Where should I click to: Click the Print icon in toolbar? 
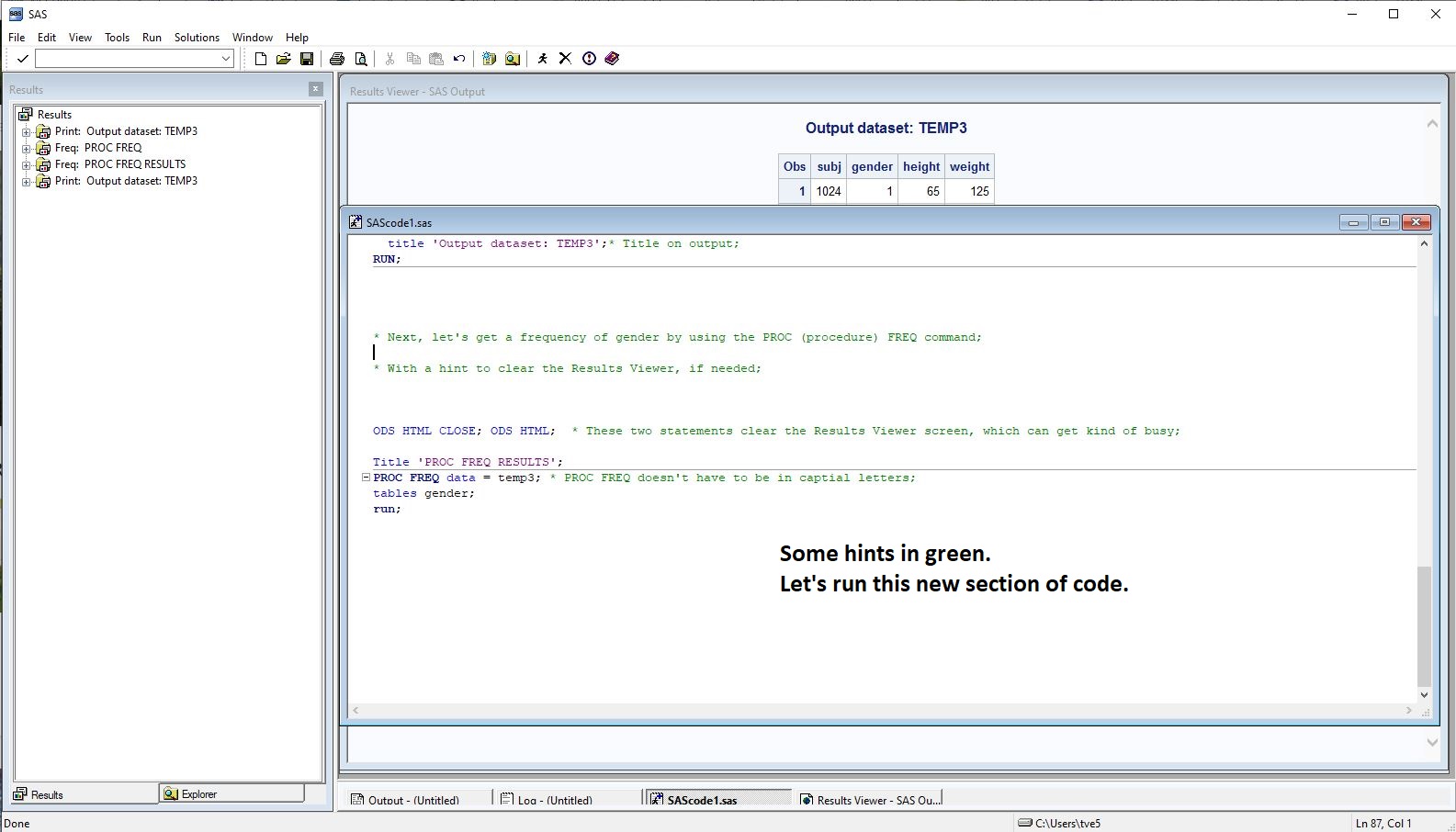coord(337,59)
